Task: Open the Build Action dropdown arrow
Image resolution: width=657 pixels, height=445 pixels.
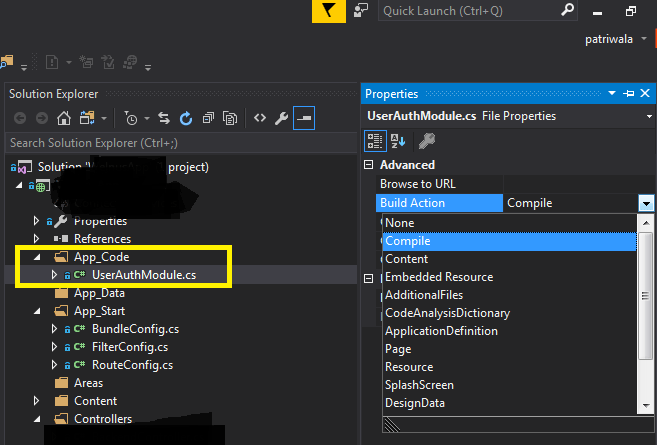Action: pos(646,203)
